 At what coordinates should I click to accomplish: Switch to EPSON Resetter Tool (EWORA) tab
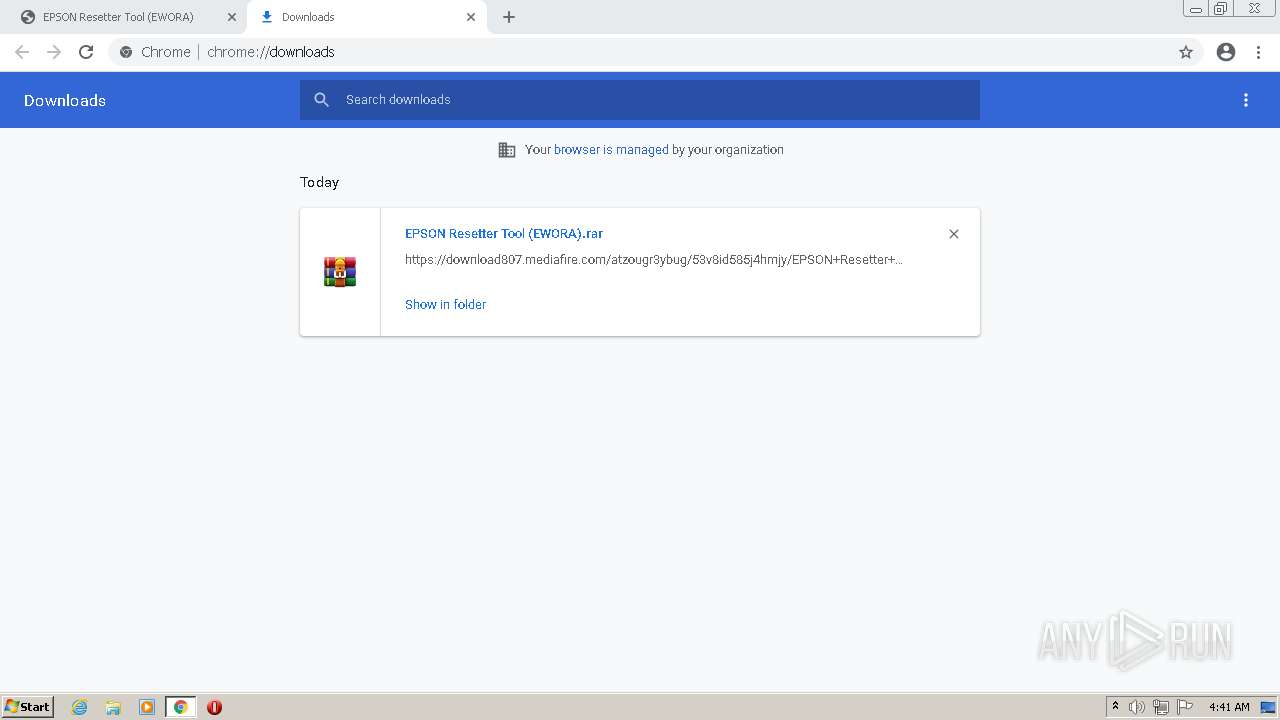tap(123, 17)
